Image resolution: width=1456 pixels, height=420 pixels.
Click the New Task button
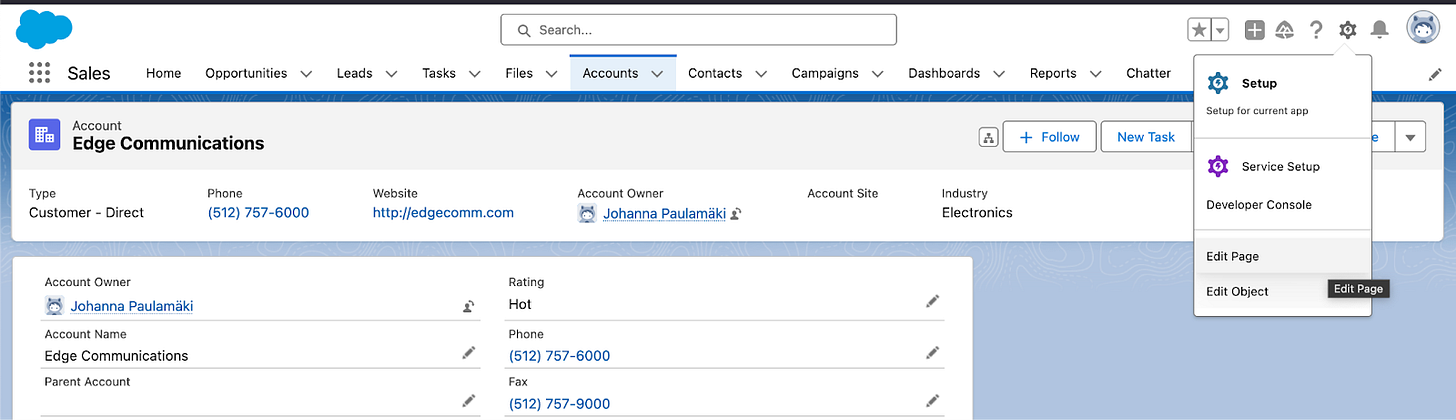click(x=1146, y=137)
